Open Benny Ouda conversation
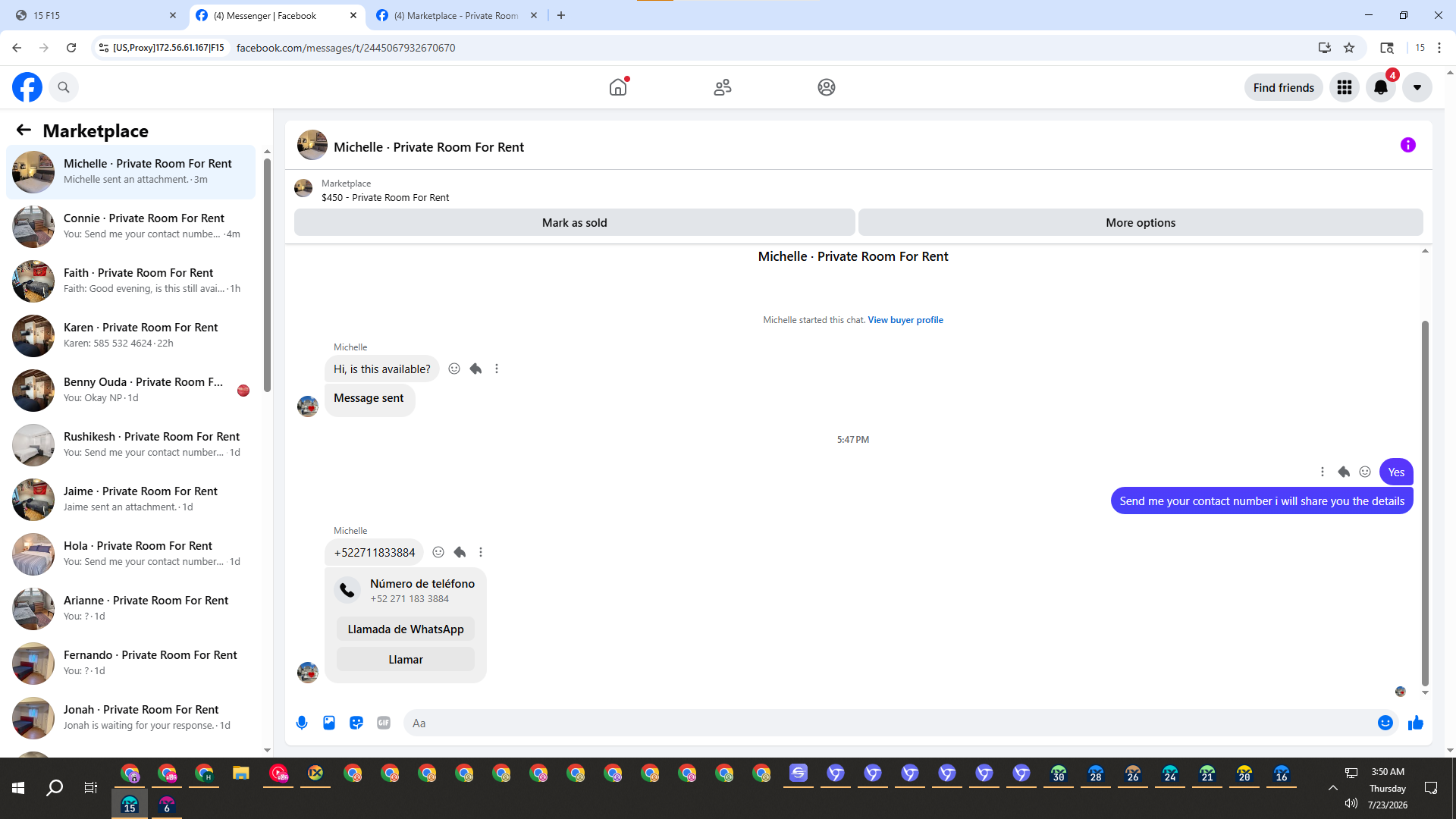The width and height of the screenshot is (1456, 819). [x=130, y=390]
